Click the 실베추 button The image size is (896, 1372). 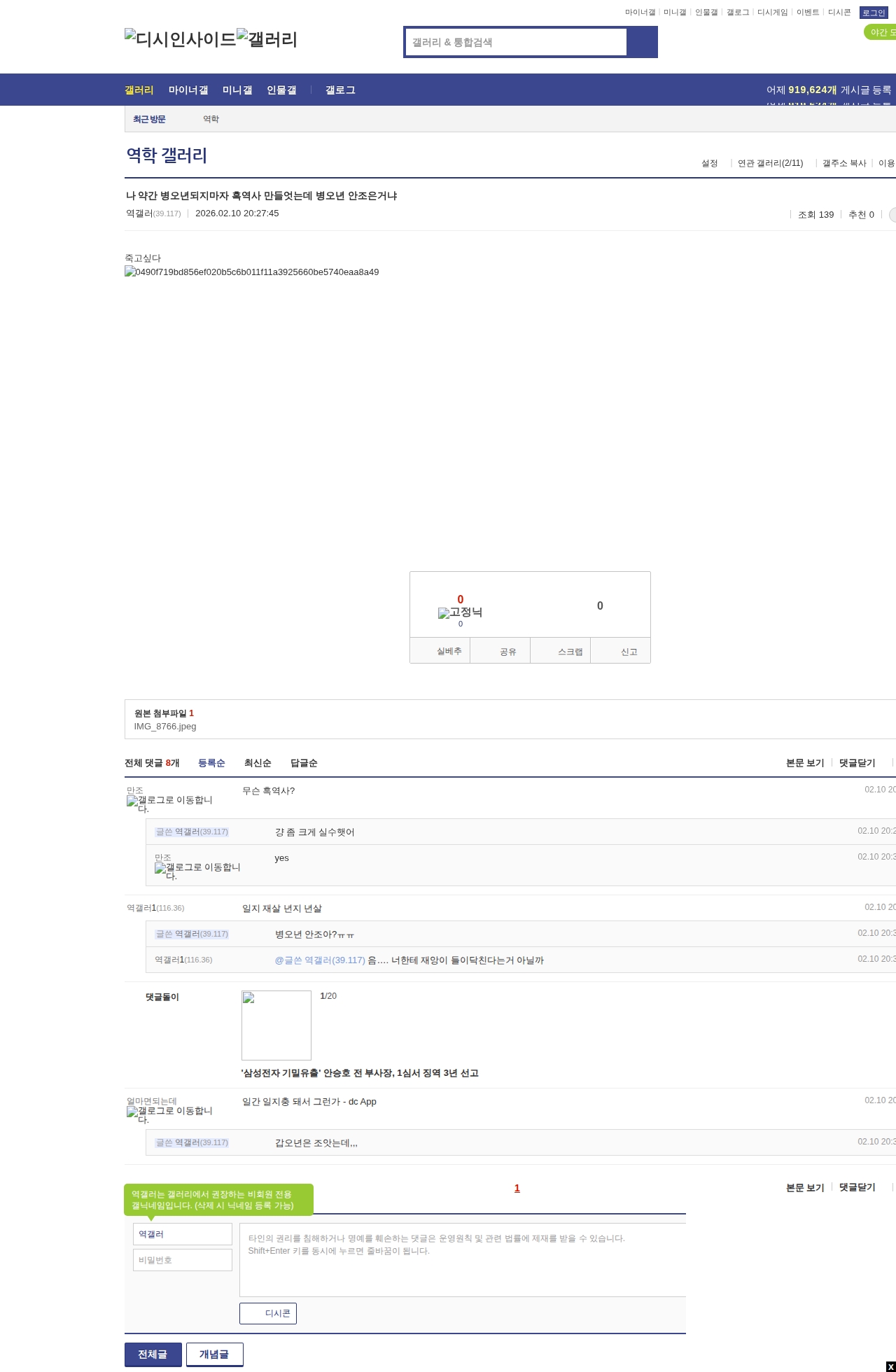pos(440,651)
